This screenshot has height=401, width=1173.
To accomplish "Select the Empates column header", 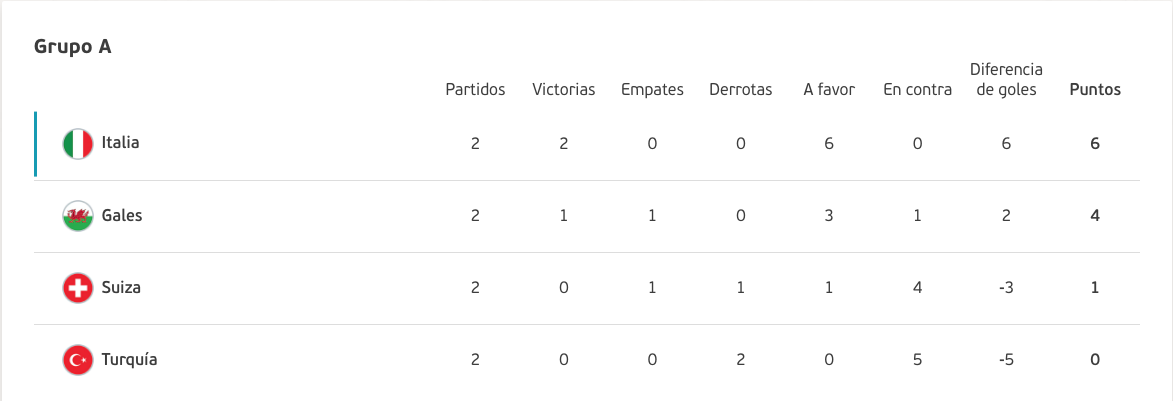I will (652, 91).
